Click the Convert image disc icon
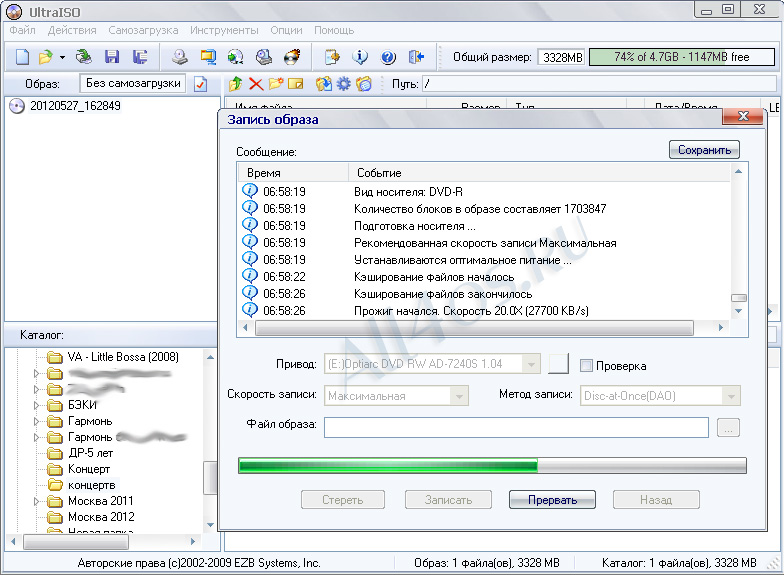The height and width of the screenshot is (575, 784). pyautogui.click(x=236, y=57)
